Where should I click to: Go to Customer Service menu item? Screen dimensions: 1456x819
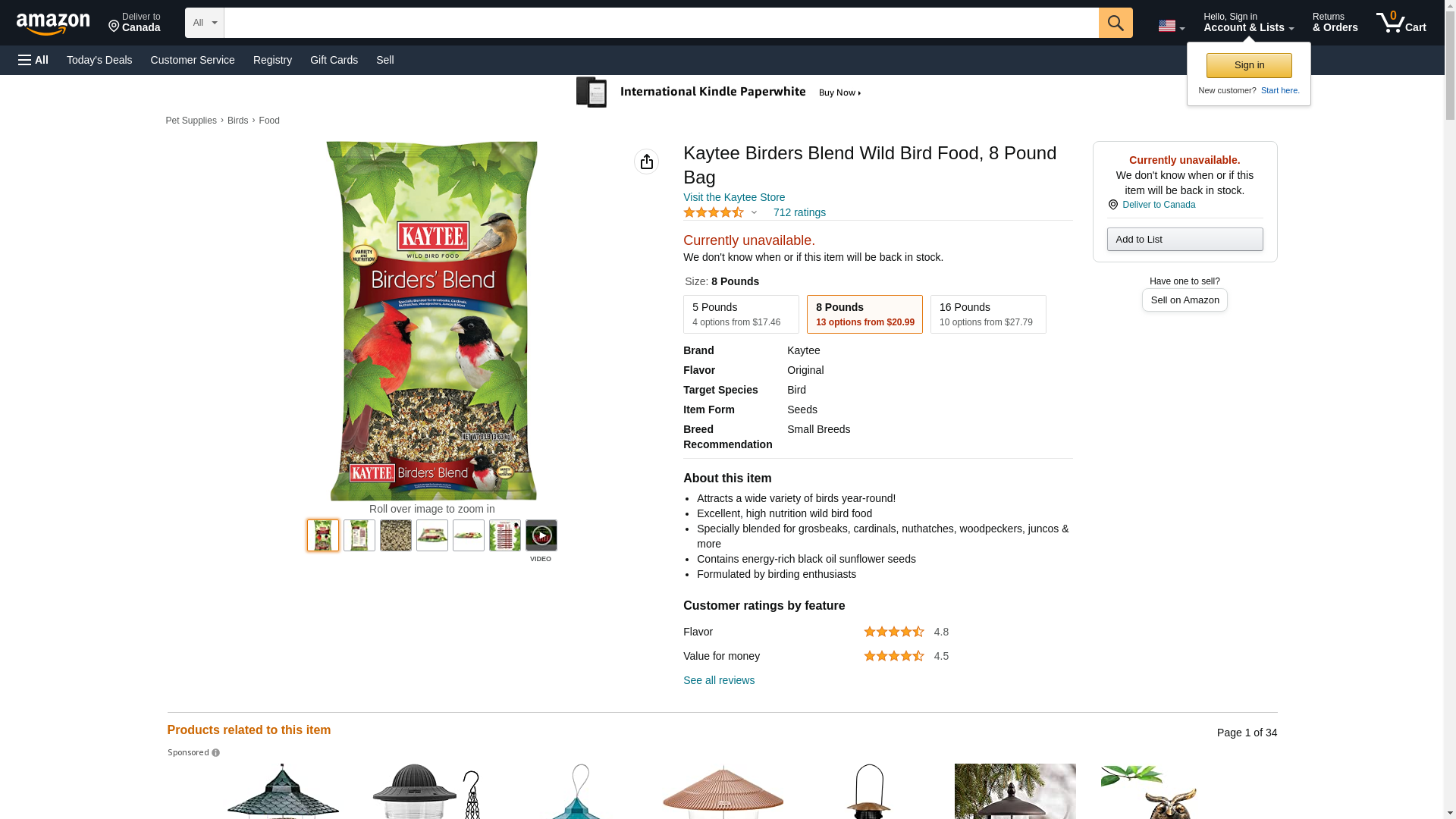[193, 60]
